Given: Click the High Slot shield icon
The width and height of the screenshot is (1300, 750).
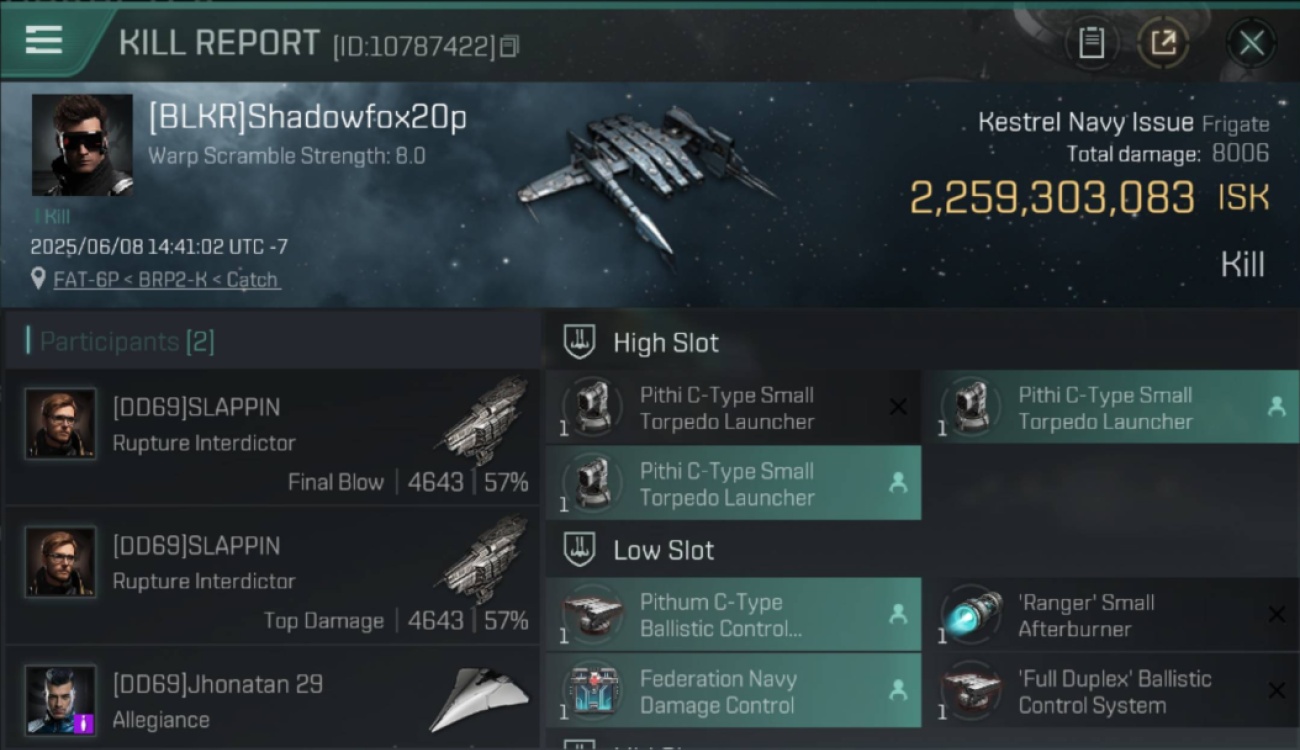Looking at the screenshot, I should 580,342.
